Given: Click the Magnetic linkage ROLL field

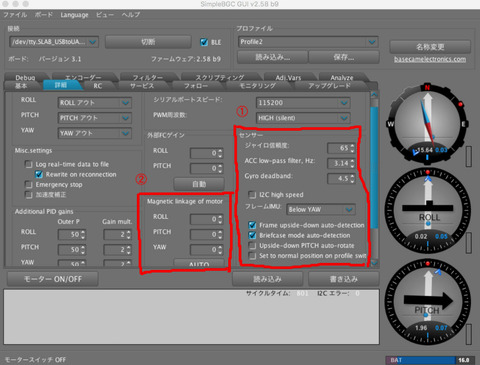Looking at the screenshot, I should [x=206, y=219].
